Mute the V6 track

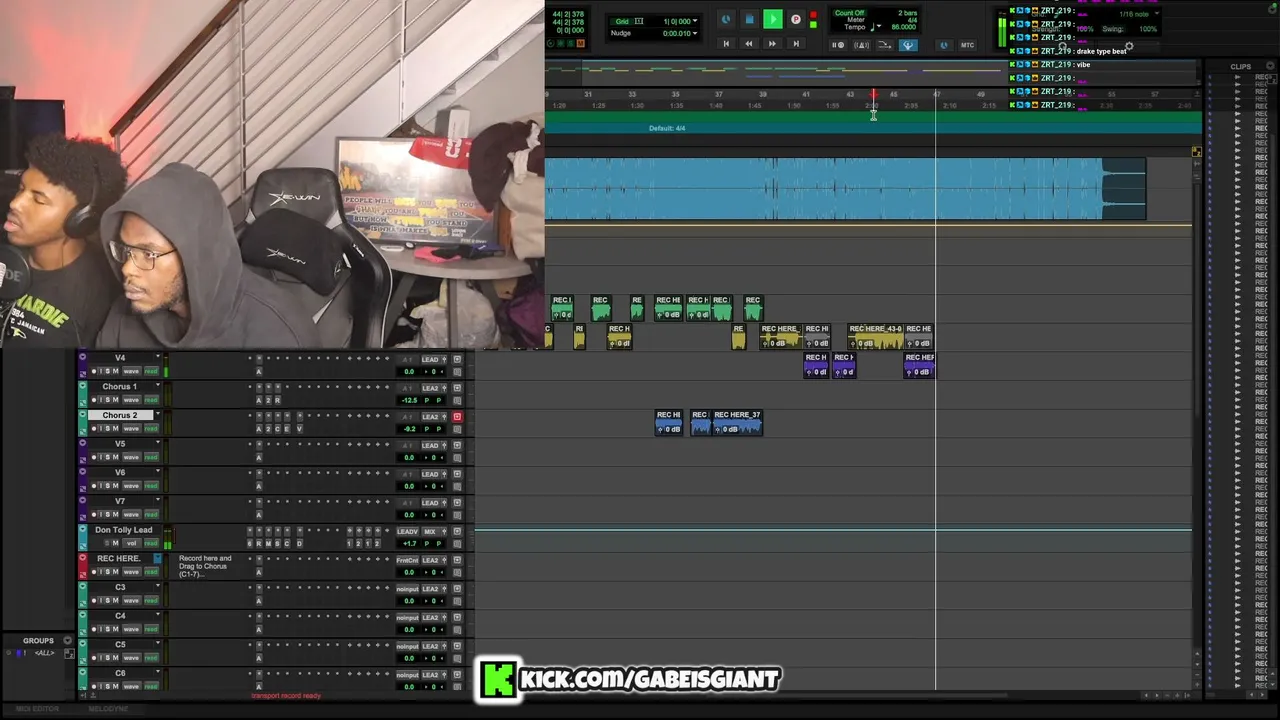click(x=115, y=486)
